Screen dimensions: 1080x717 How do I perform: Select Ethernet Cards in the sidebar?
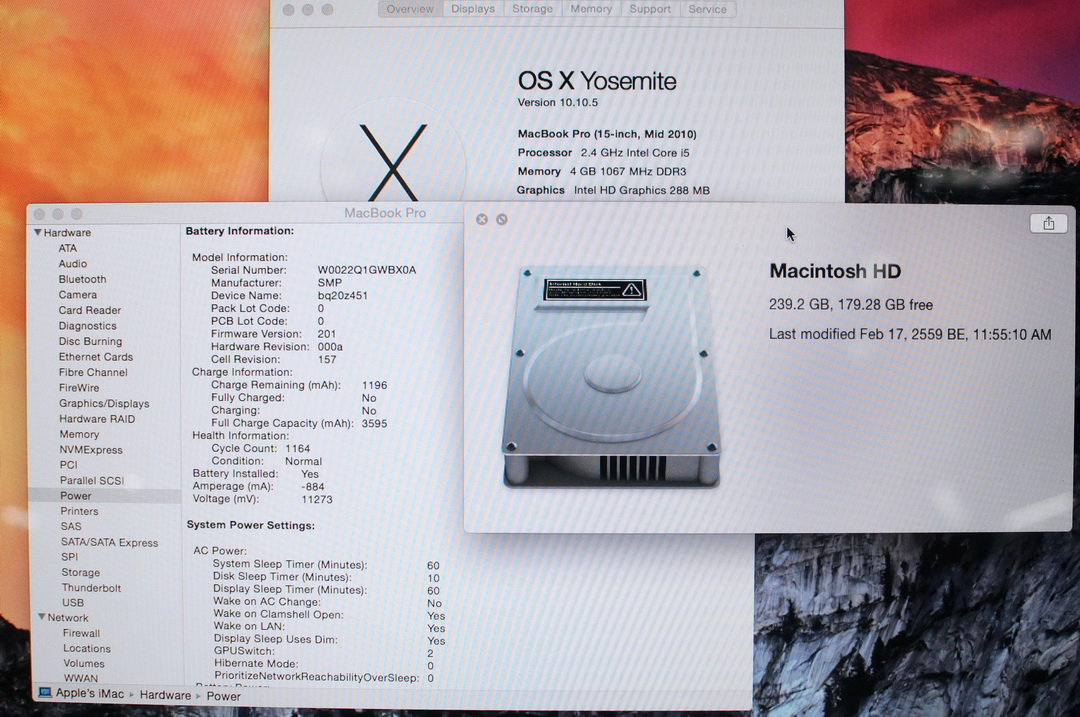coord(96,357)
